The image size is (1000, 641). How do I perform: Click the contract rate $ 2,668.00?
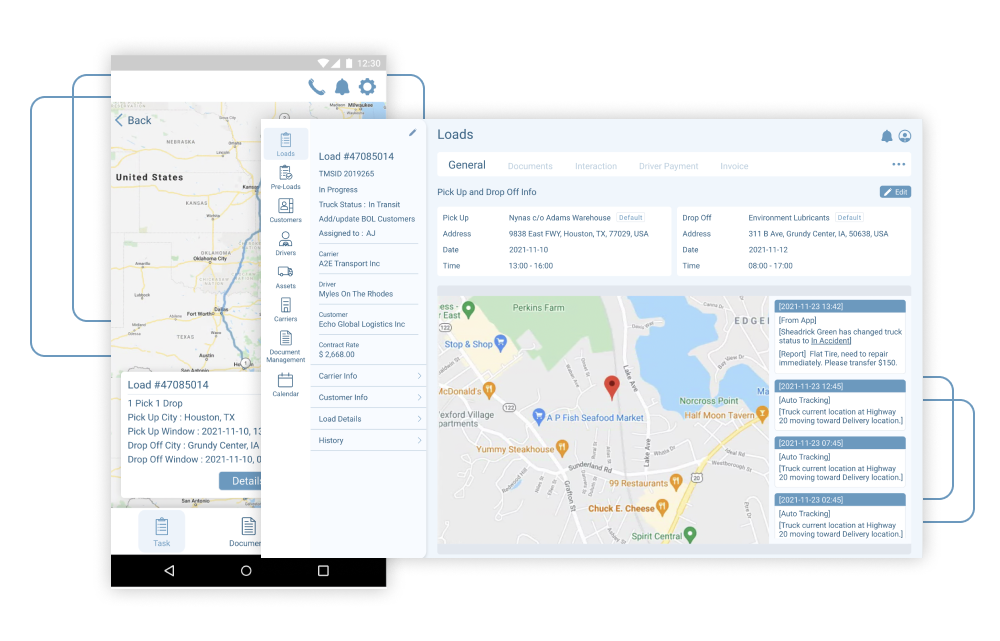(337, 355)
